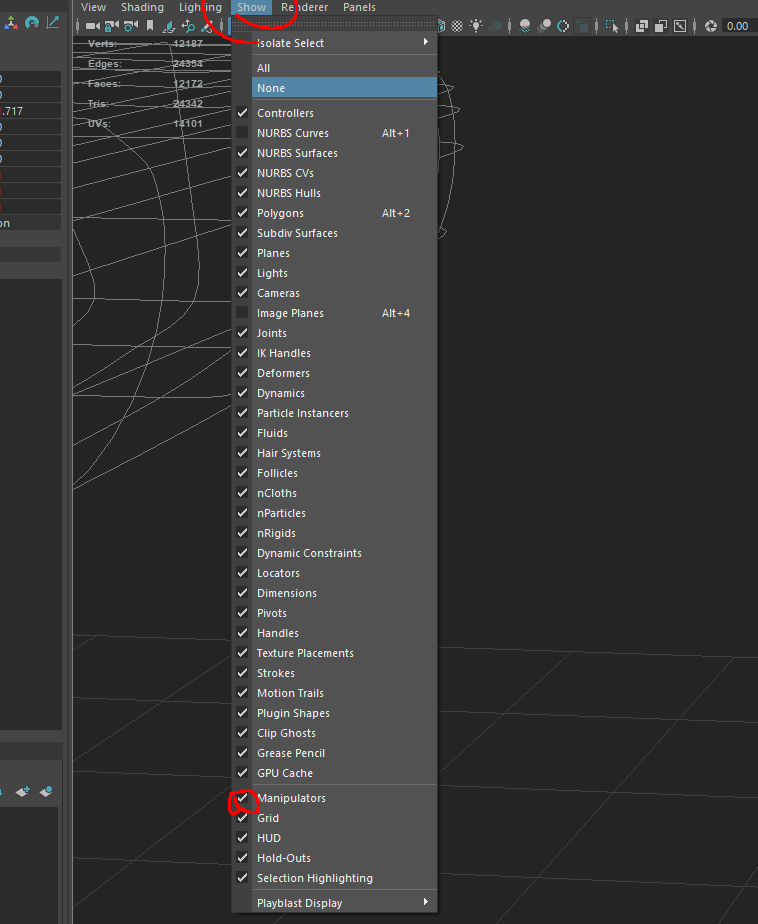Open the Renderer panel menu
This screenshot has height=924, width=758.
(x=305, y=7)
